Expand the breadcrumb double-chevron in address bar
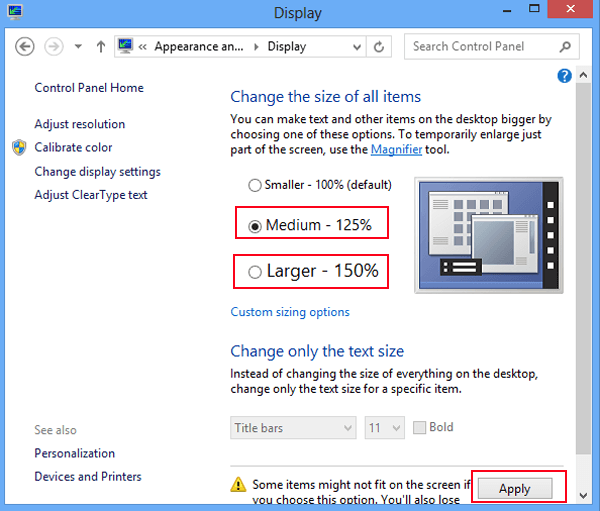600x511 pixels. point(143,47)
